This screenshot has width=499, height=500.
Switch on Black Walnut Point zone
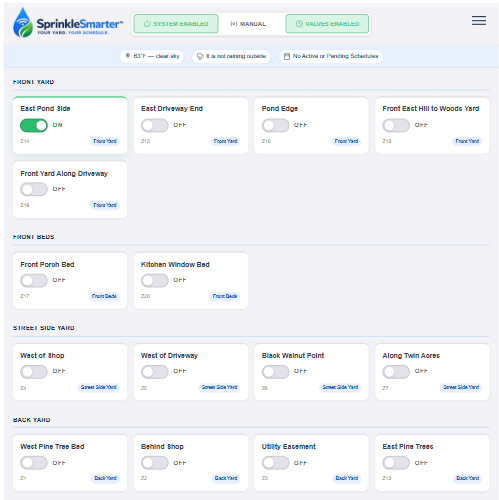[x=275, y=372]
